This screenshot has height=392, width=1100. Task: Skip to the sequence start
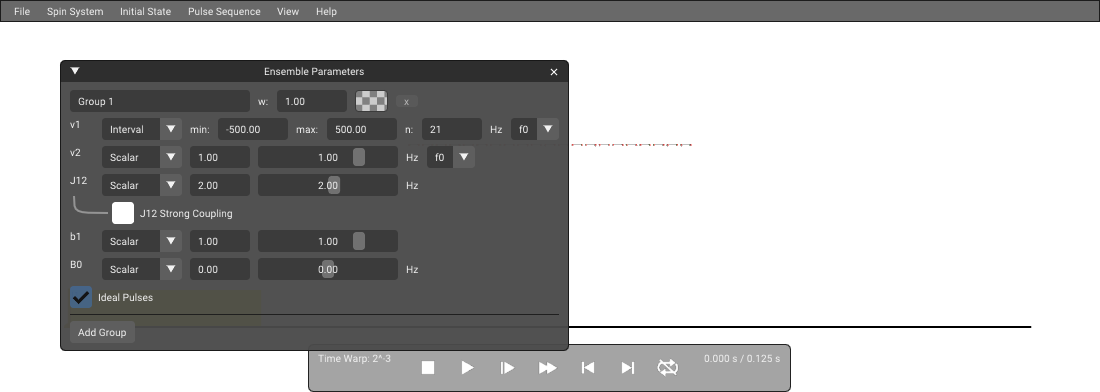coord(588,367)
